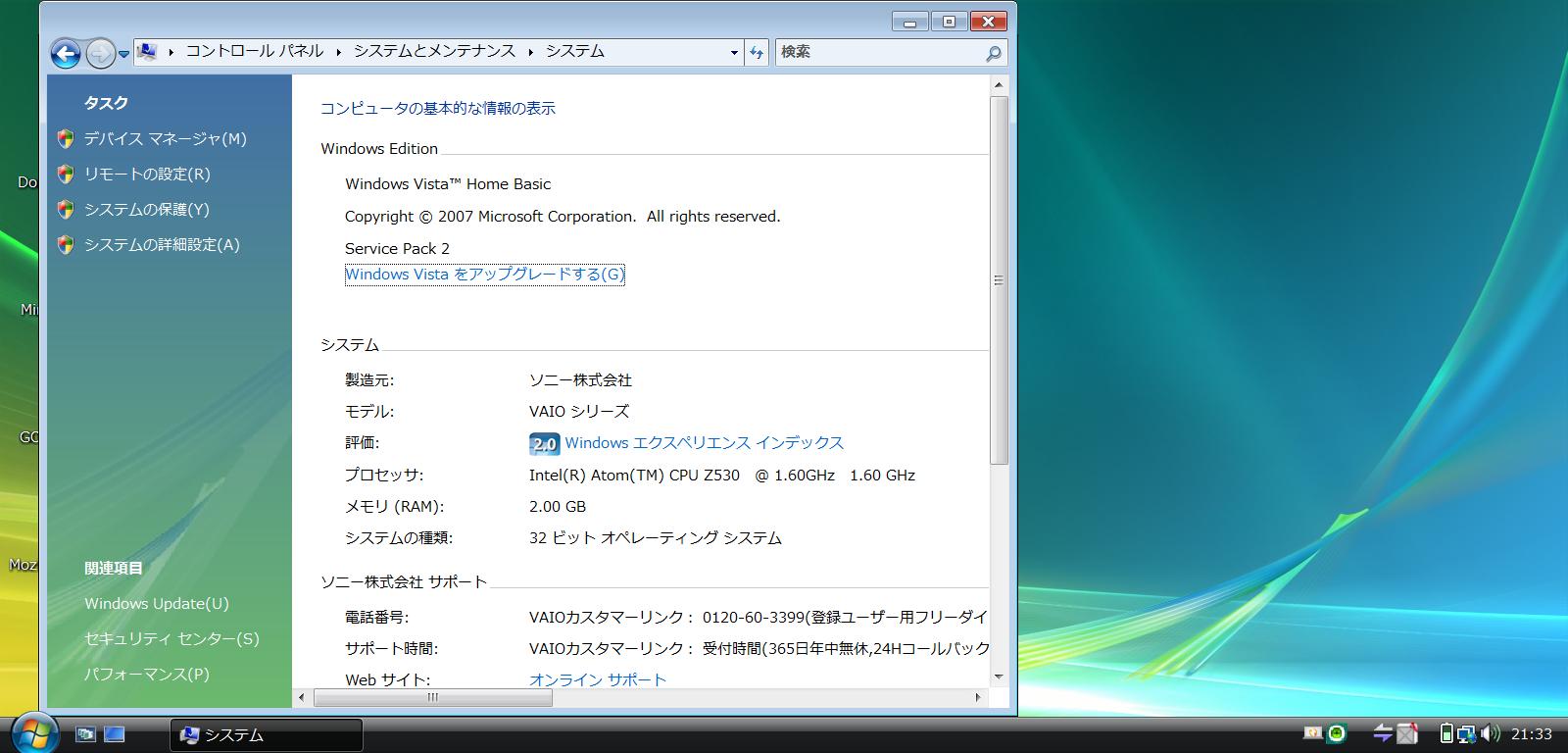Click the refresh button beside address bar
This screenshot has width=1568, height=753.
coord(757,53)
